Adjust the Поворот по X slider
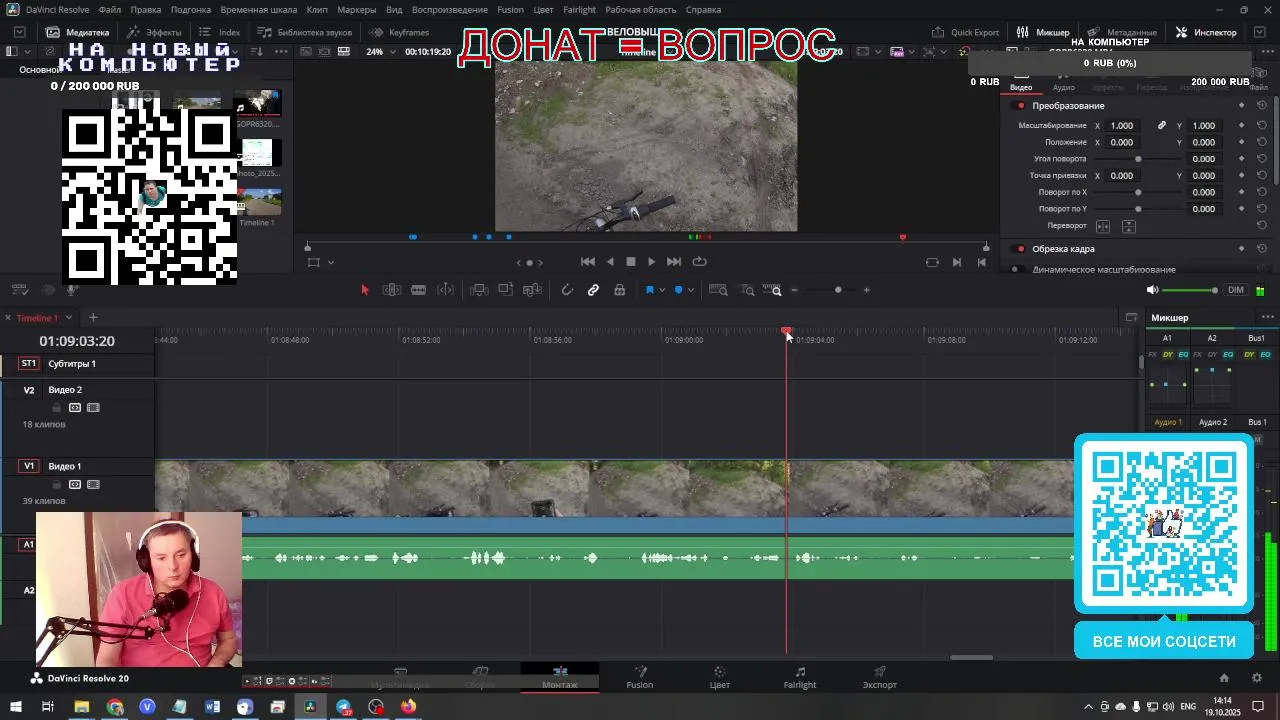Viewport: 1280px width, 720px height. tap(1138, 192)
